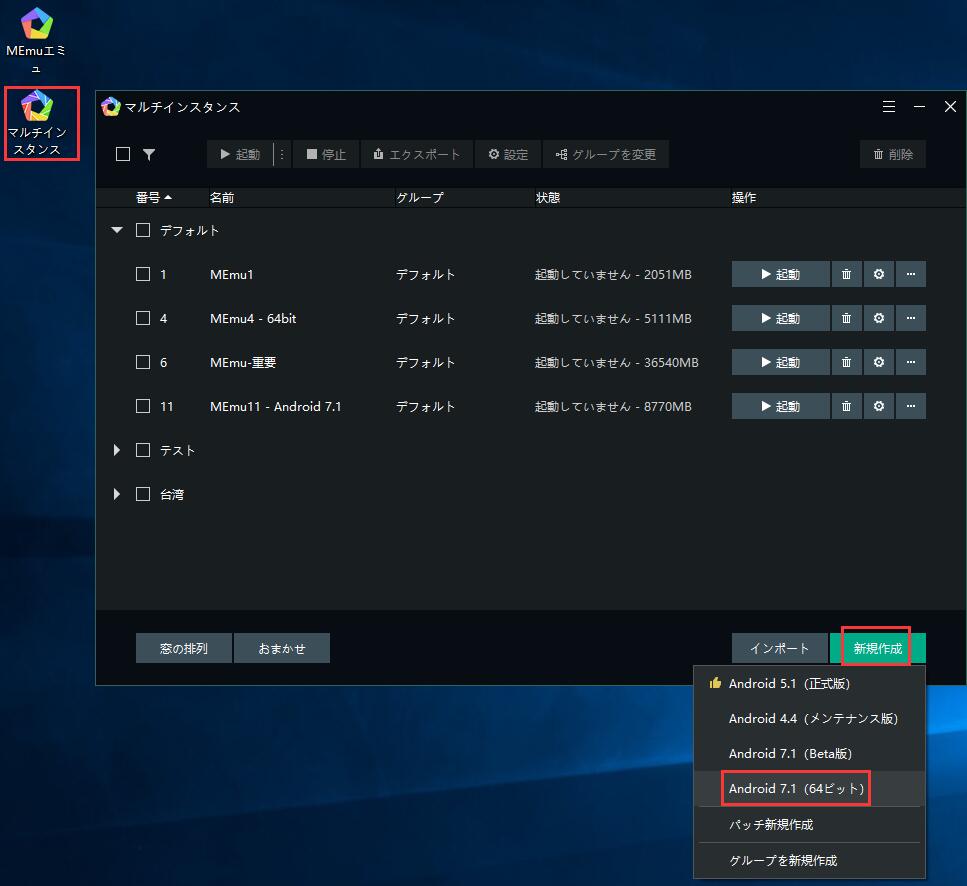
Task: Click the 削除 delete icon in the toolbar
Action: [x=892, y=154]
